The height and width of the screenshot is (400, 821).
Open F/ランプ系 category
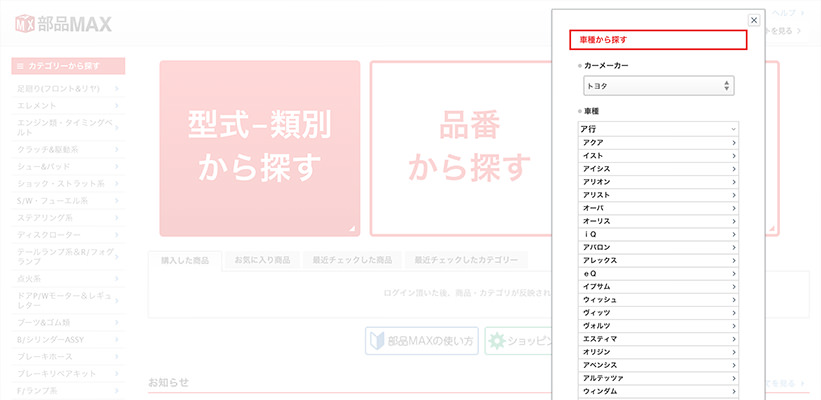click(x=68, y=391)
